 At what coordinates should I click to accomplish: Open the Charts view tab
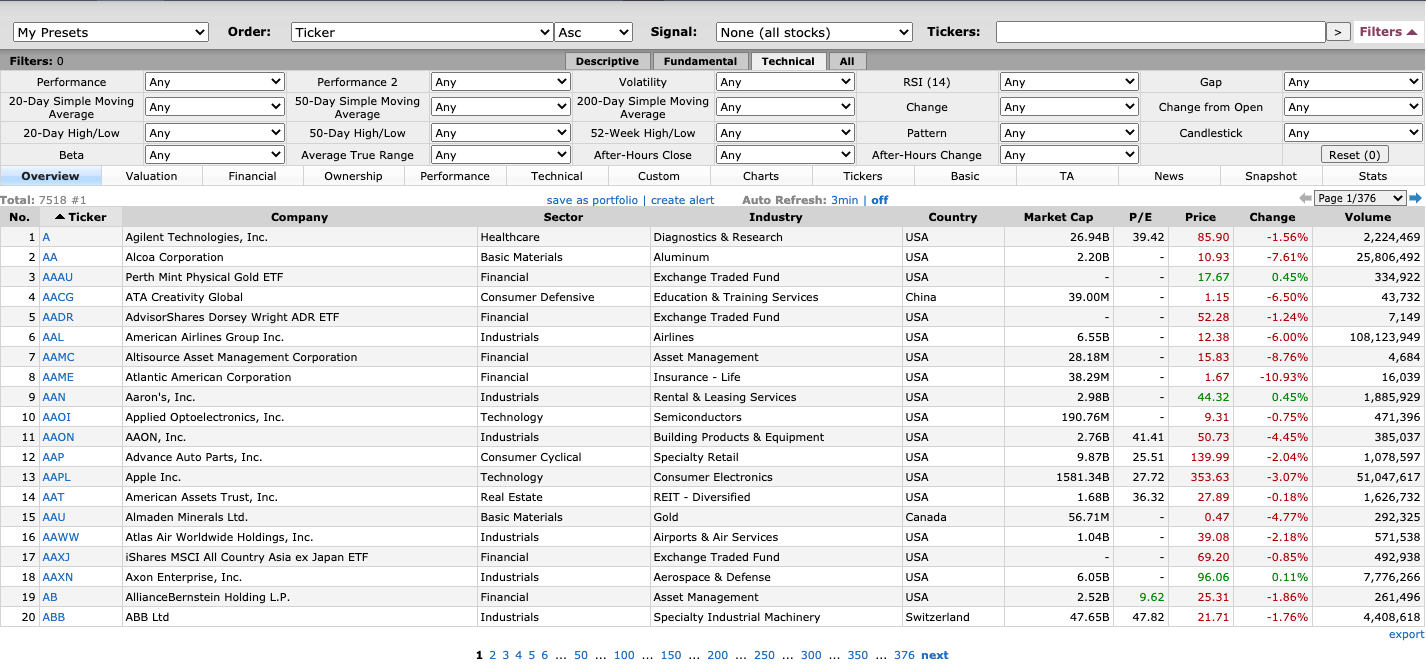761,176
